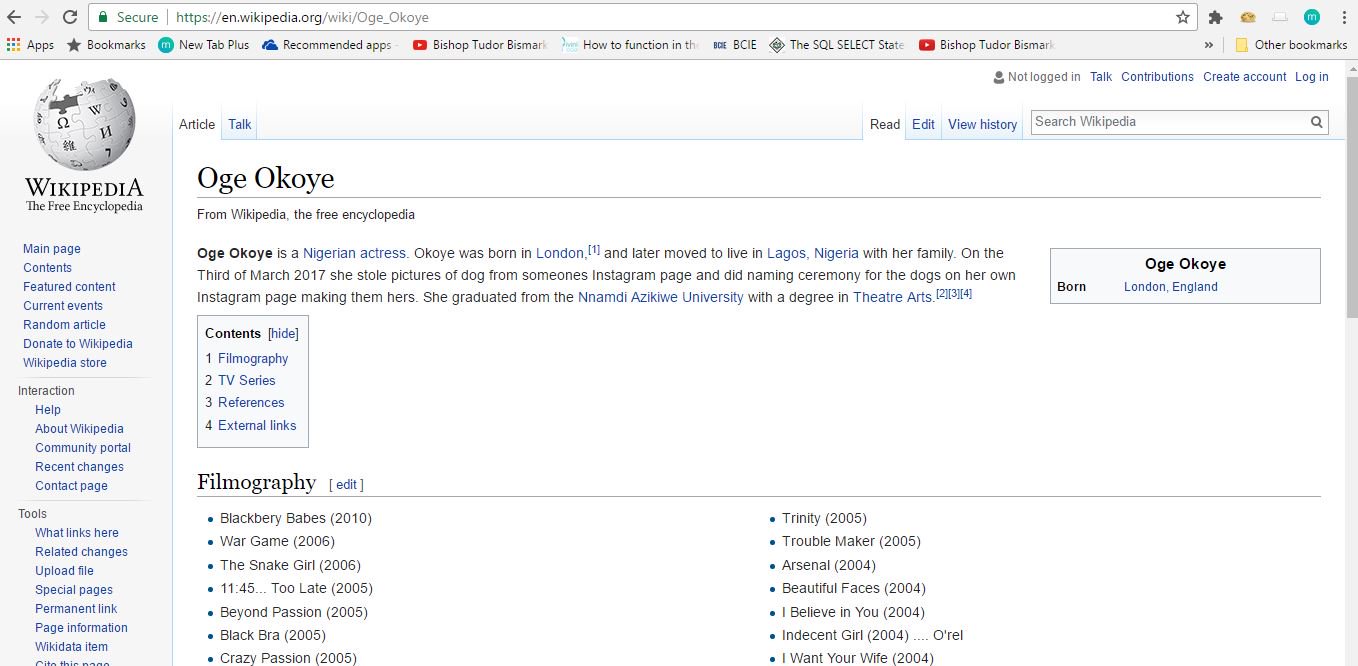Click the browser reload page icon
The height and width of the screenshot is (666, 1358).
tap(70, 17)
